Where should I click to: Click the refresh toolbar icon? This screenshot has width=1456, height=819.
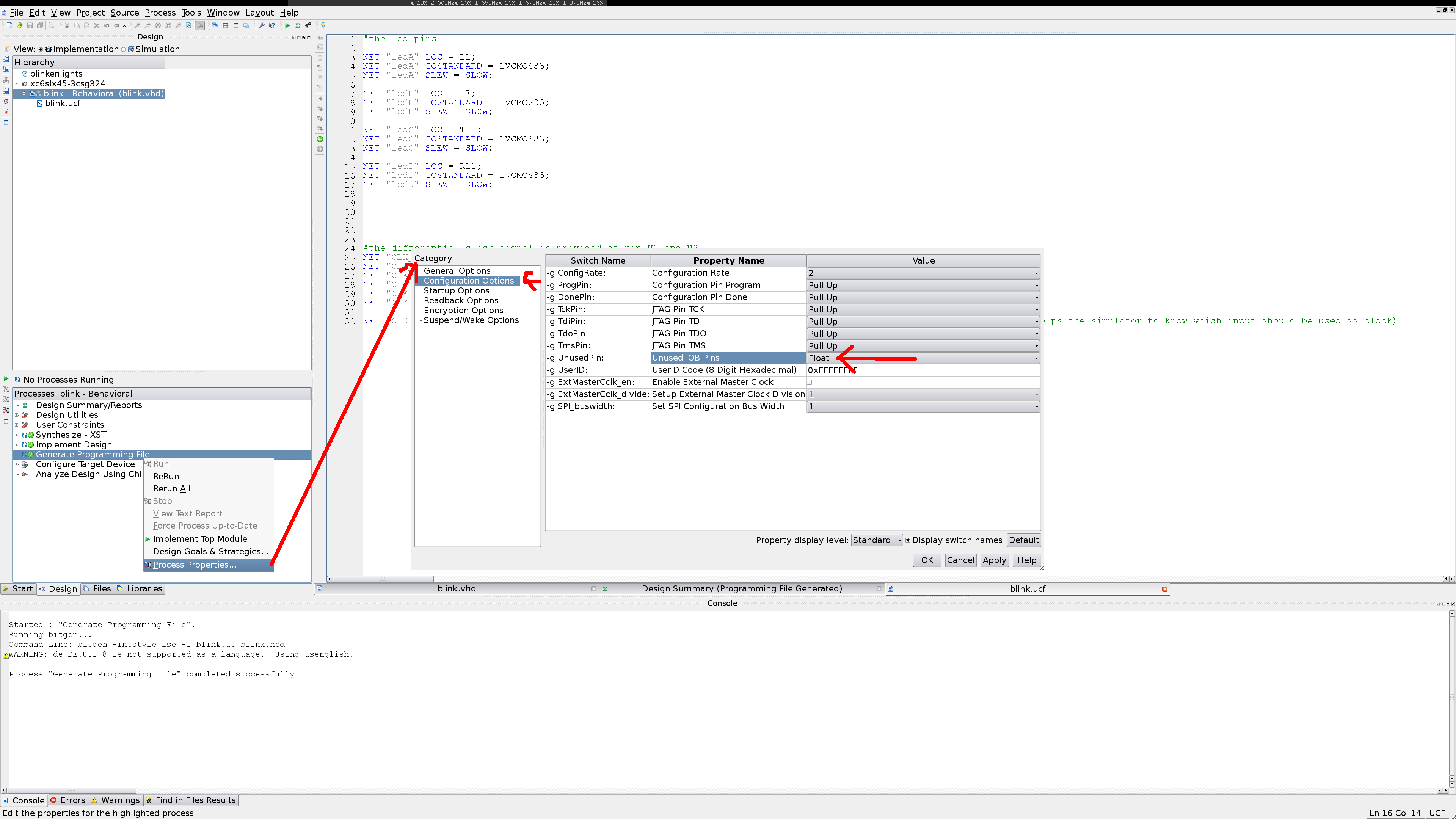click(x=188, y=25)
